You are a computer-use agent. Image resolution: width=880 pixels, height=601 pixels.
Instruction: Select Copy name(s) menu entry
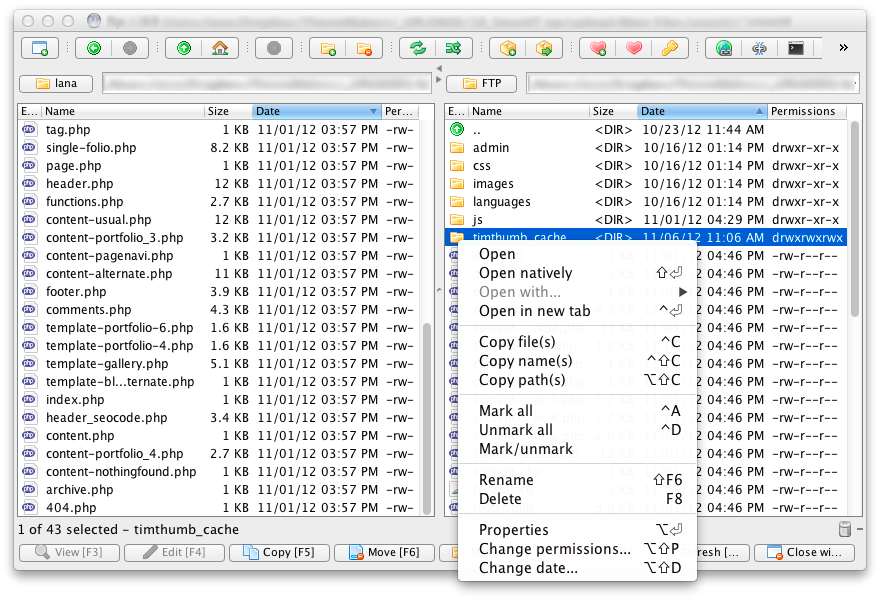[x=578, y=361]
